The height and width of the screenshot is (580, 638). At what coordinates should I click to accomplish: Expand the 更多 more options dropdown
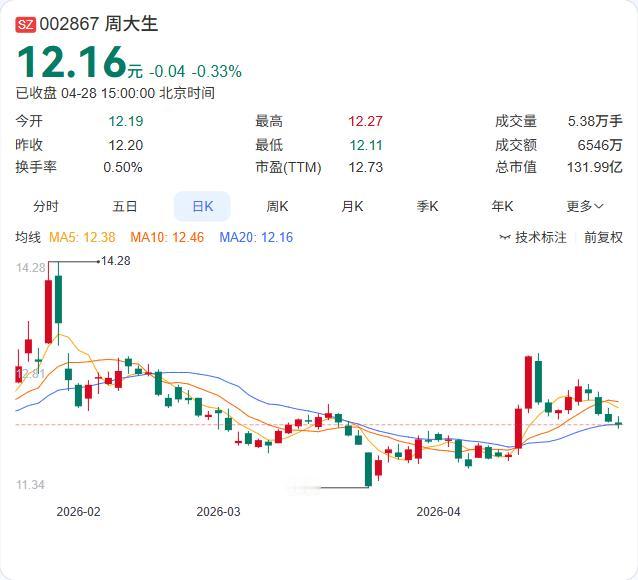(585, 206)
